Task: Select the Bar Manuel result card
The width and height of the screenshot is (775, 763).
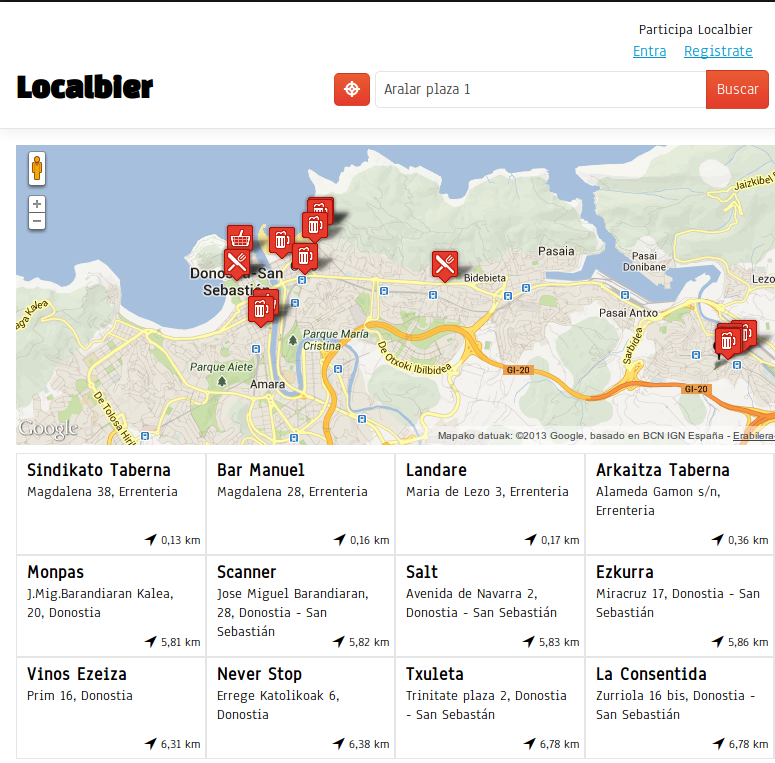Action: (300, 502)
